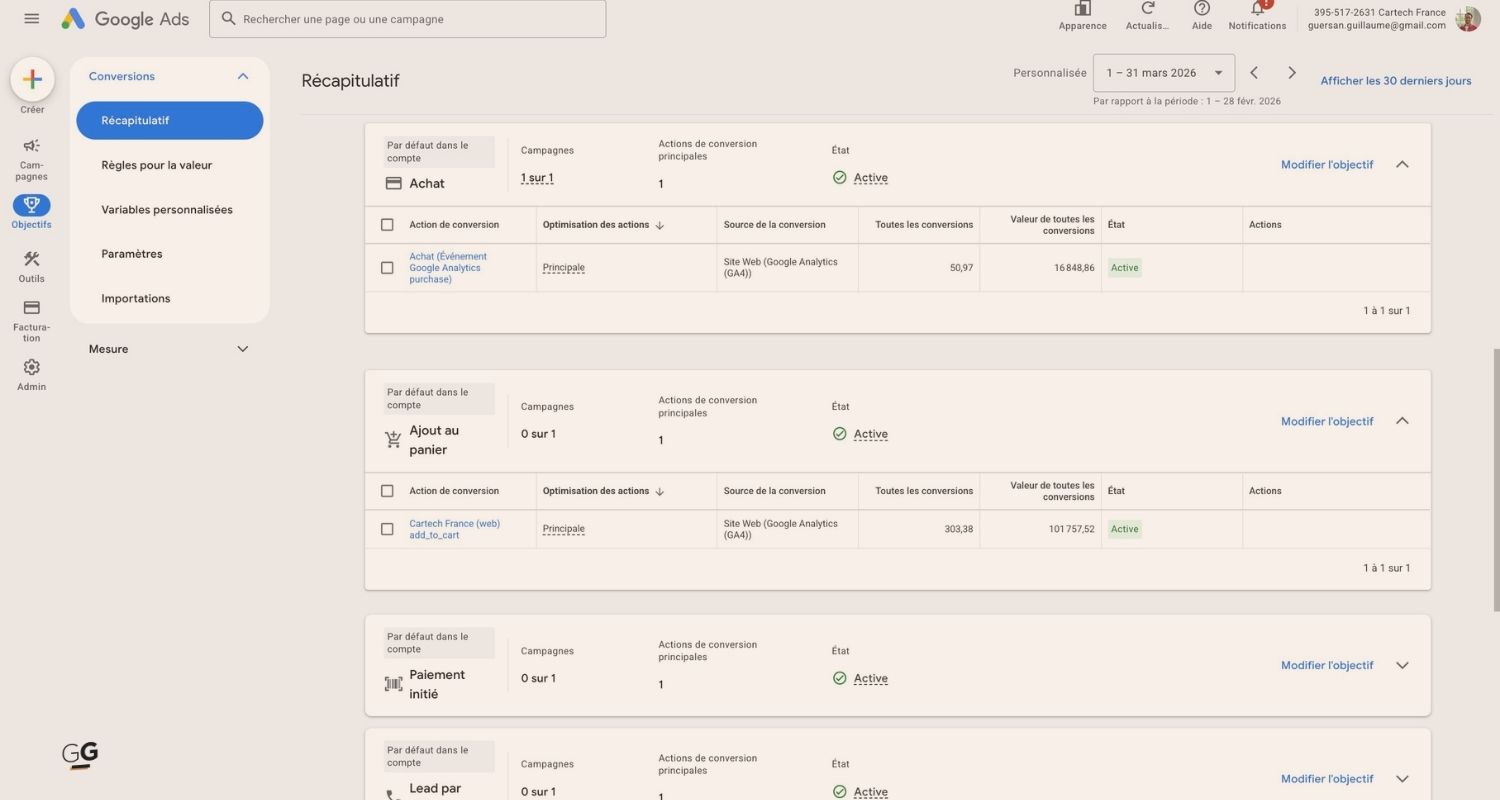
Task: Expand the Paiement initié objective card
Action: pyautogui.click(x=1402, y=664)
